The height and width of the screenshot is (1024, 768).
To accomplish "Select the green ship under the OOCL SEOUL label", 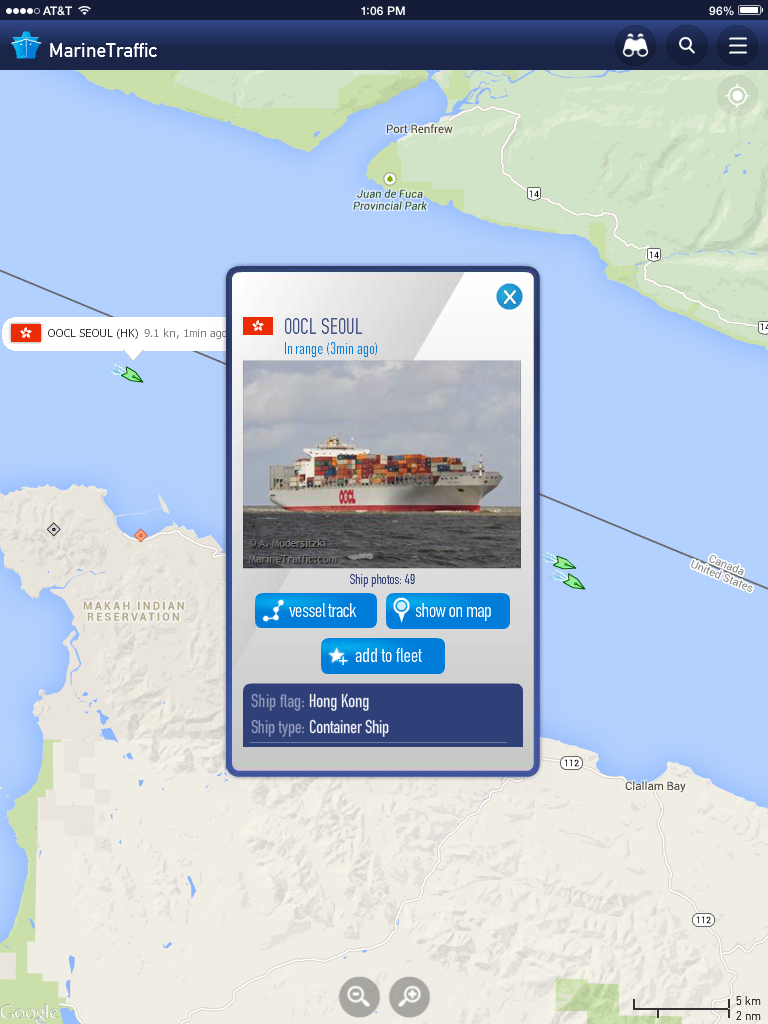I will 129,374.
